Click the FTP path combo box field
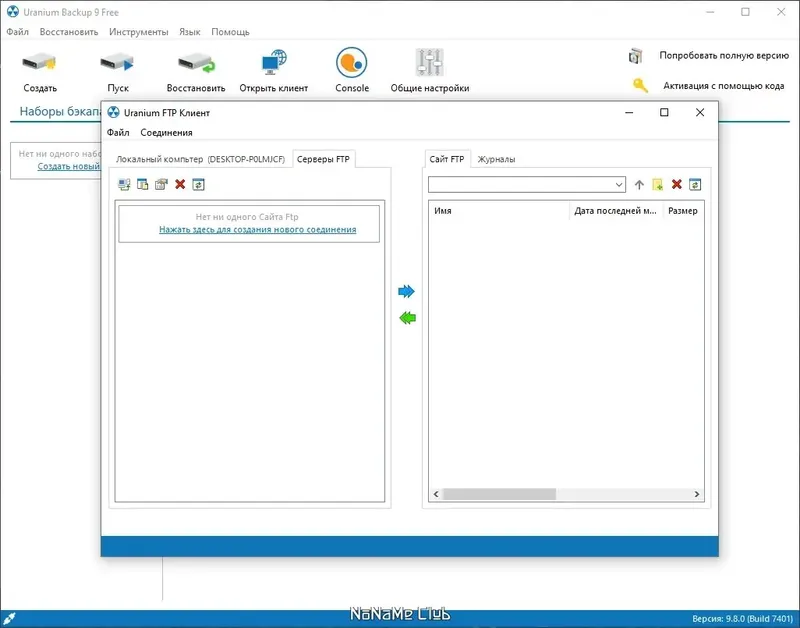This screenshot has width=800, height=628. click(x=527, y=185)
